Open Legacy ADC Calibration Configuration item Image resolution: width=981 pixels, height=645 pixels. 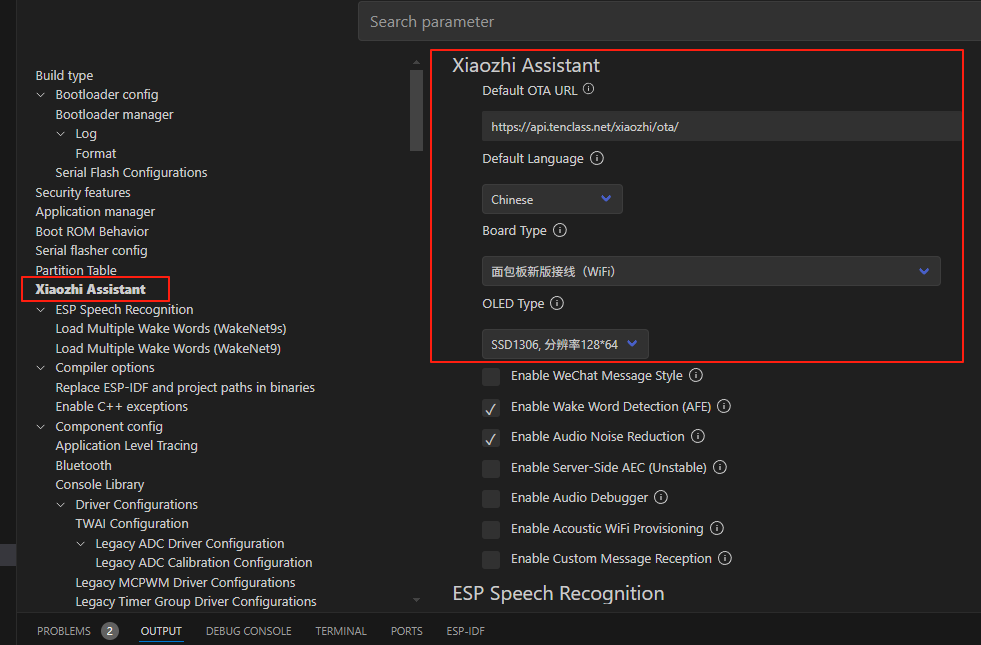[x=204, y=563]
